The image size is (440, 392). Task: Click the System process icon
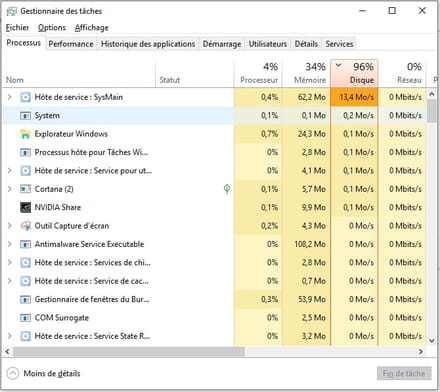click(25, 116)
